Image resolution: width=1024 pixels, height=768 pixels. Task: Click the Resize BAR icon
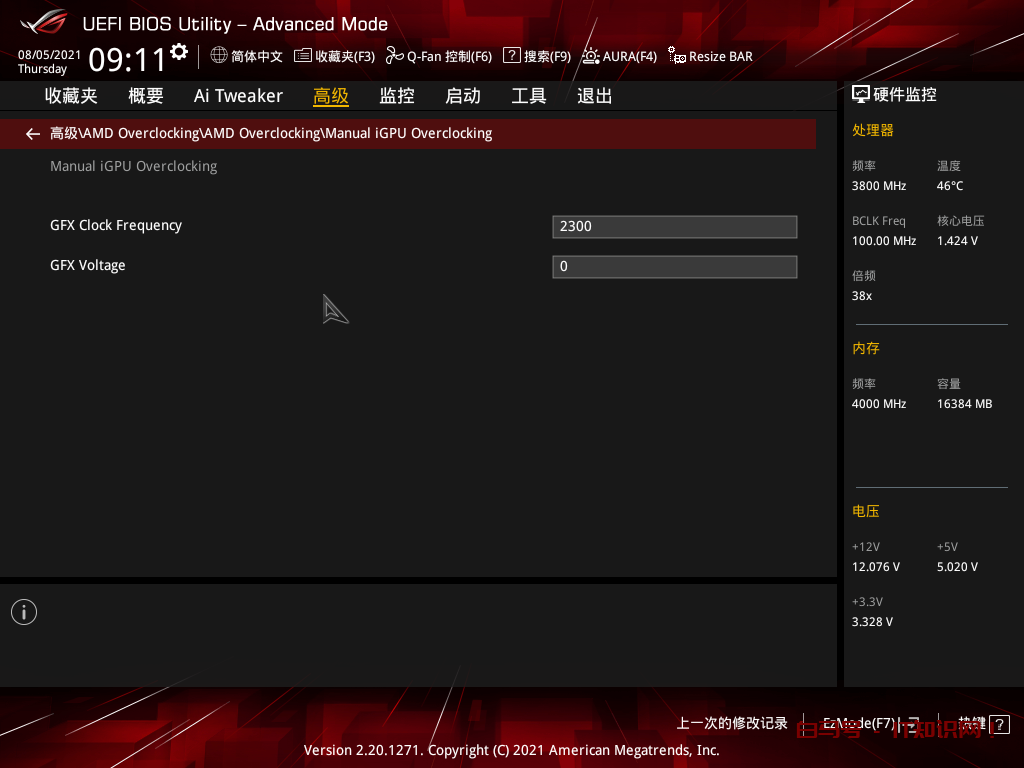[x=677, y=56]
